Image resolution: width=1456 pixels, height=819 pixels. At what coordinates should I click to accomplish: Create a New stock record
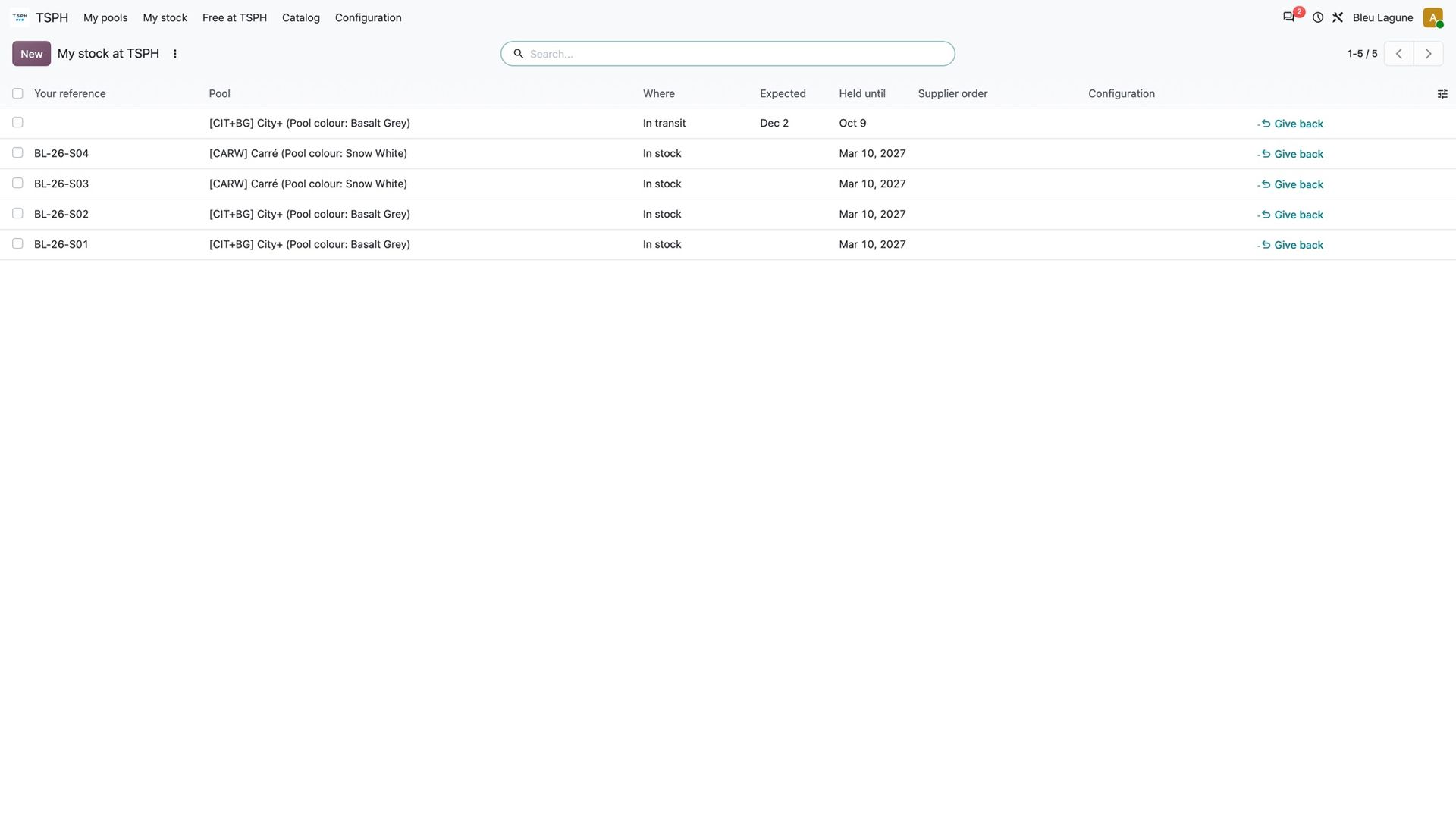click(x=31, y=54)
